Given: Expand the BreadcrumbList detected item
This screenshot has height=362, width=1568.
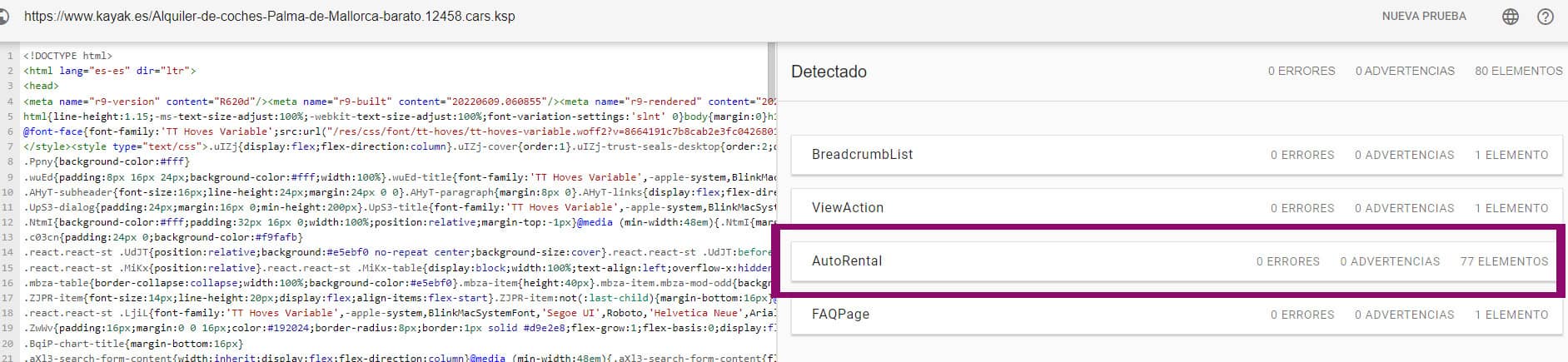Looking at the screenshot, I should (x=862, y=155).
